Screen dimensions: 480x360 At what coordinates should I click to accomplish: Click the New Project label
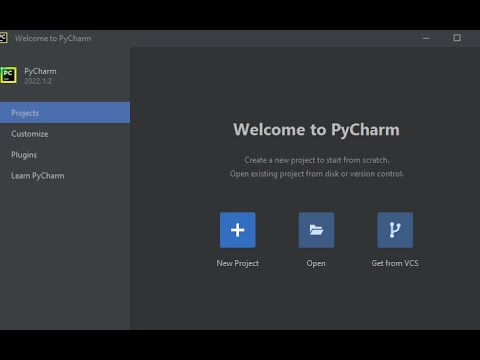(x=238, y=263)
